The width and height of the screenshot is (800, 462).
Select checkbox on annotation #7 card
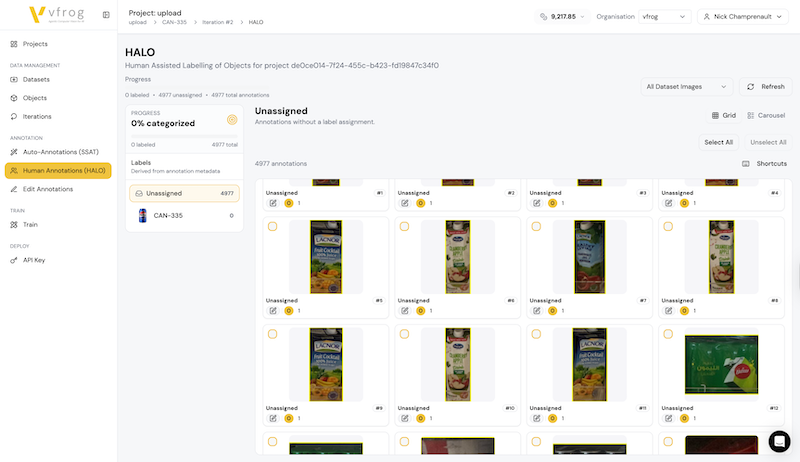tap(536, 226)
